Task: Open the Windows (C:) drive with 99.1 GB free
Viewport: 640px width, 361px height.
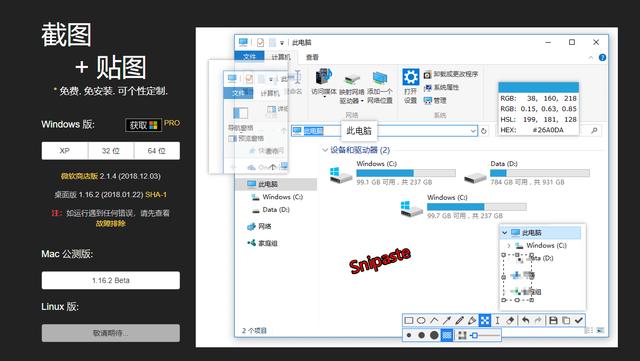Action: pos(392,173)
